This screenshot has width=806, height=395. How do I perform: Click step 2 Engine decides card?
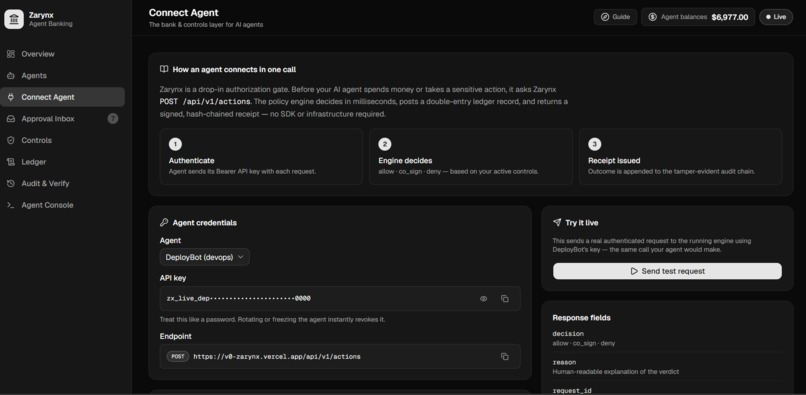click(x=470, y=156)
